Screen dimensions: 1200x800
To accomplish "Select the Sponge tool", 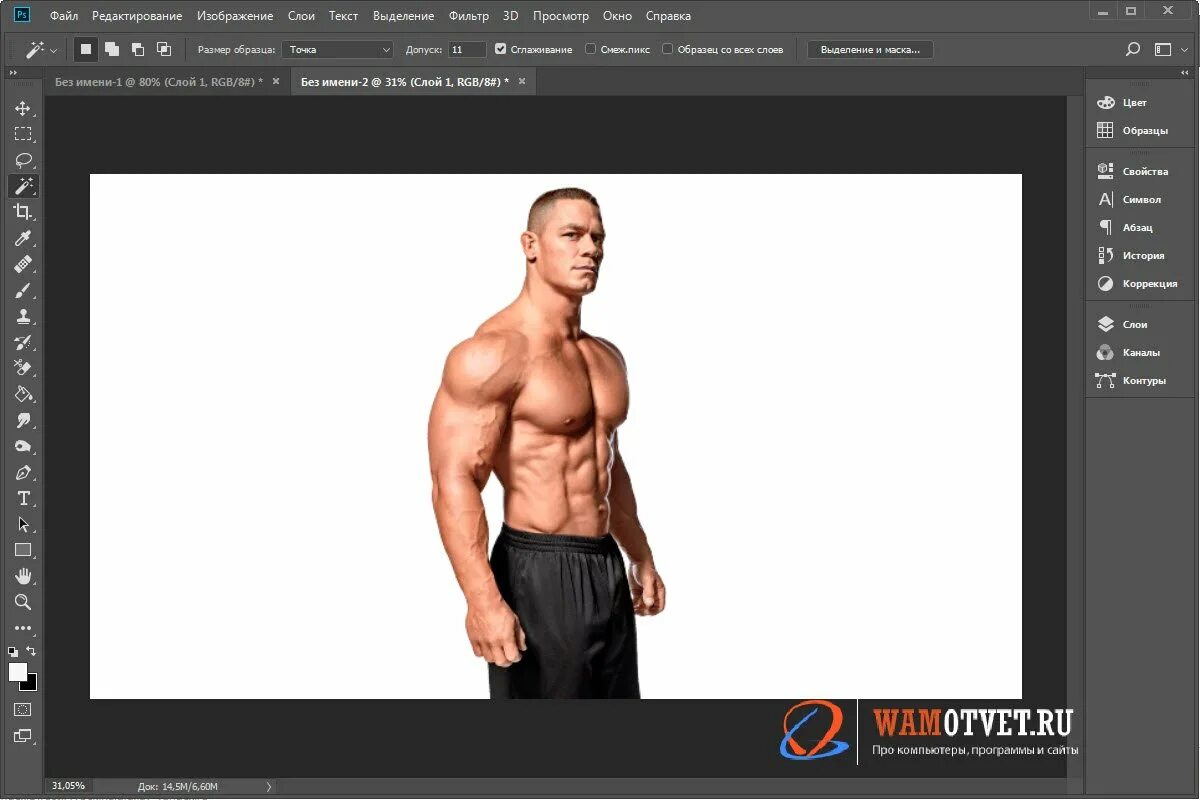I will coord(23,446).
